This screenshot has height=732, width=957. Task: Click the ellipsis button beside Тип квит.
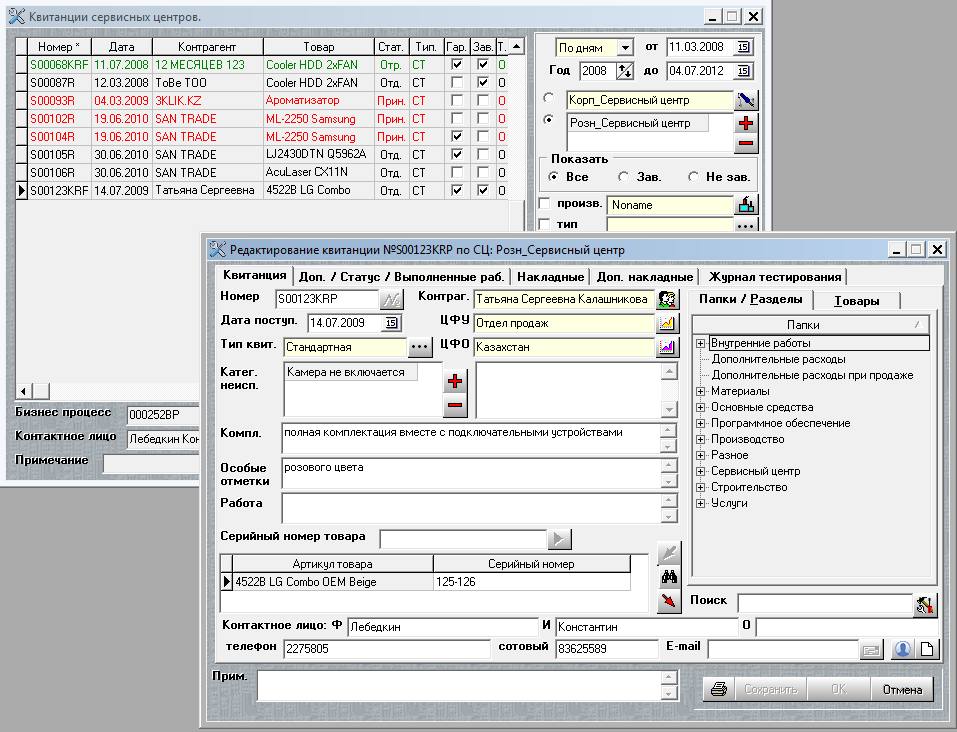419,347
